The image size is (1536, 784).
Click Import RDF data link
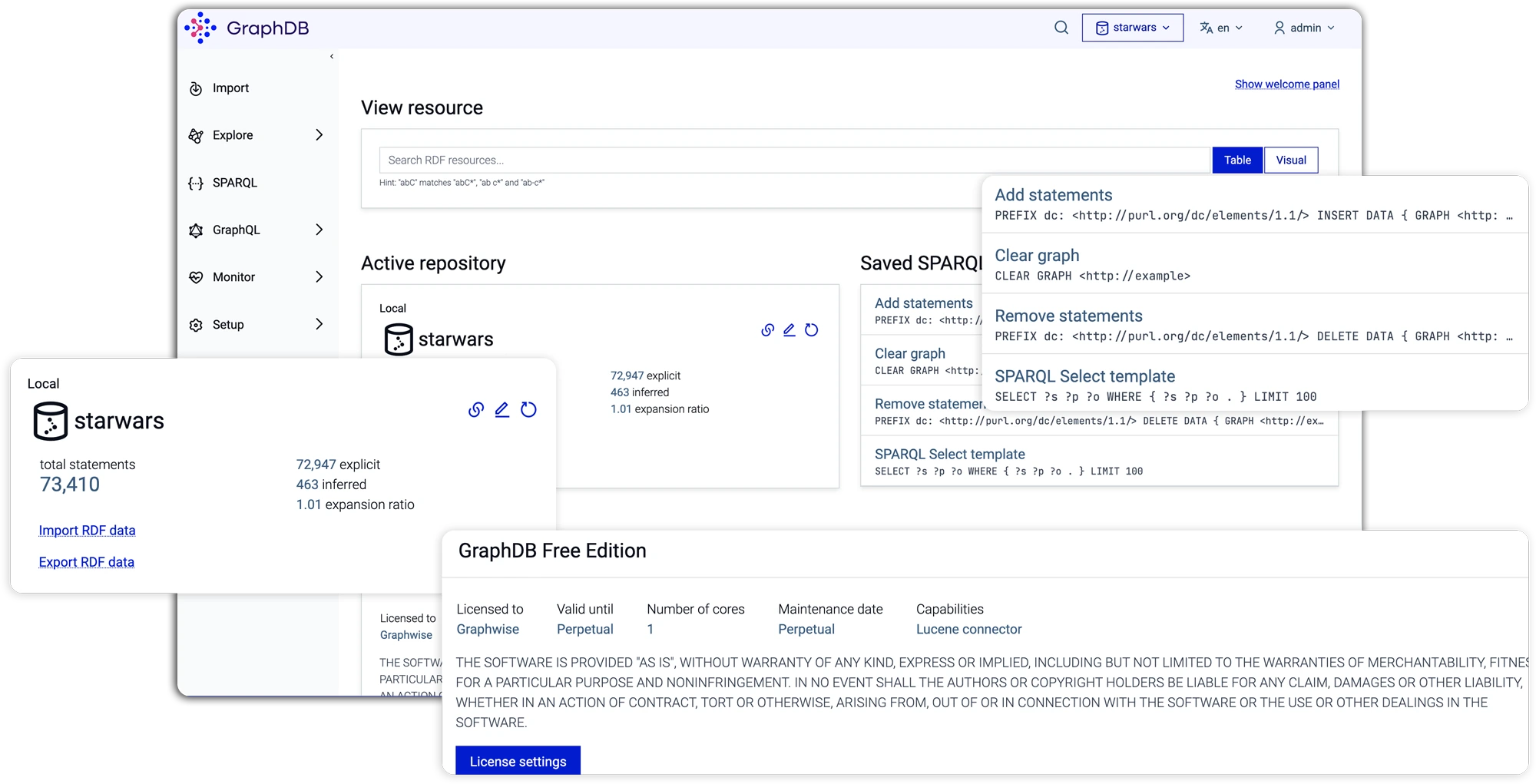pyautogui.click(x=87, y=531)
